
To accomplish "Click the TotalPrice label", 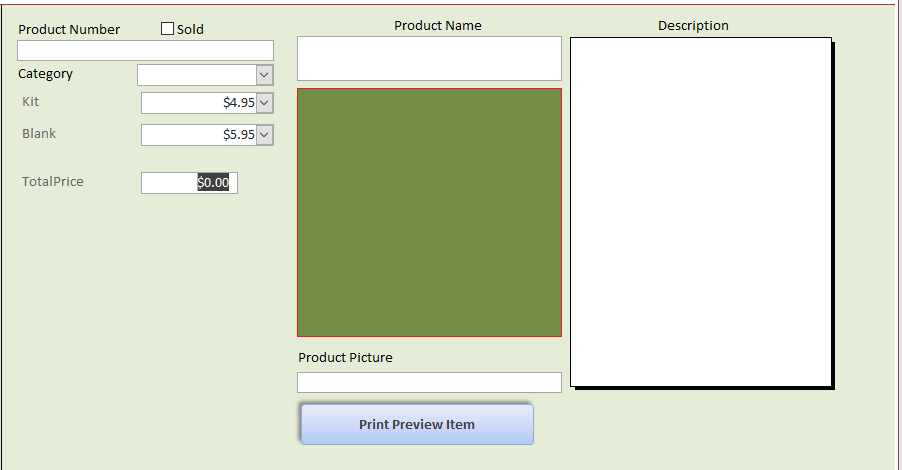I will click(x=53, y=182).
